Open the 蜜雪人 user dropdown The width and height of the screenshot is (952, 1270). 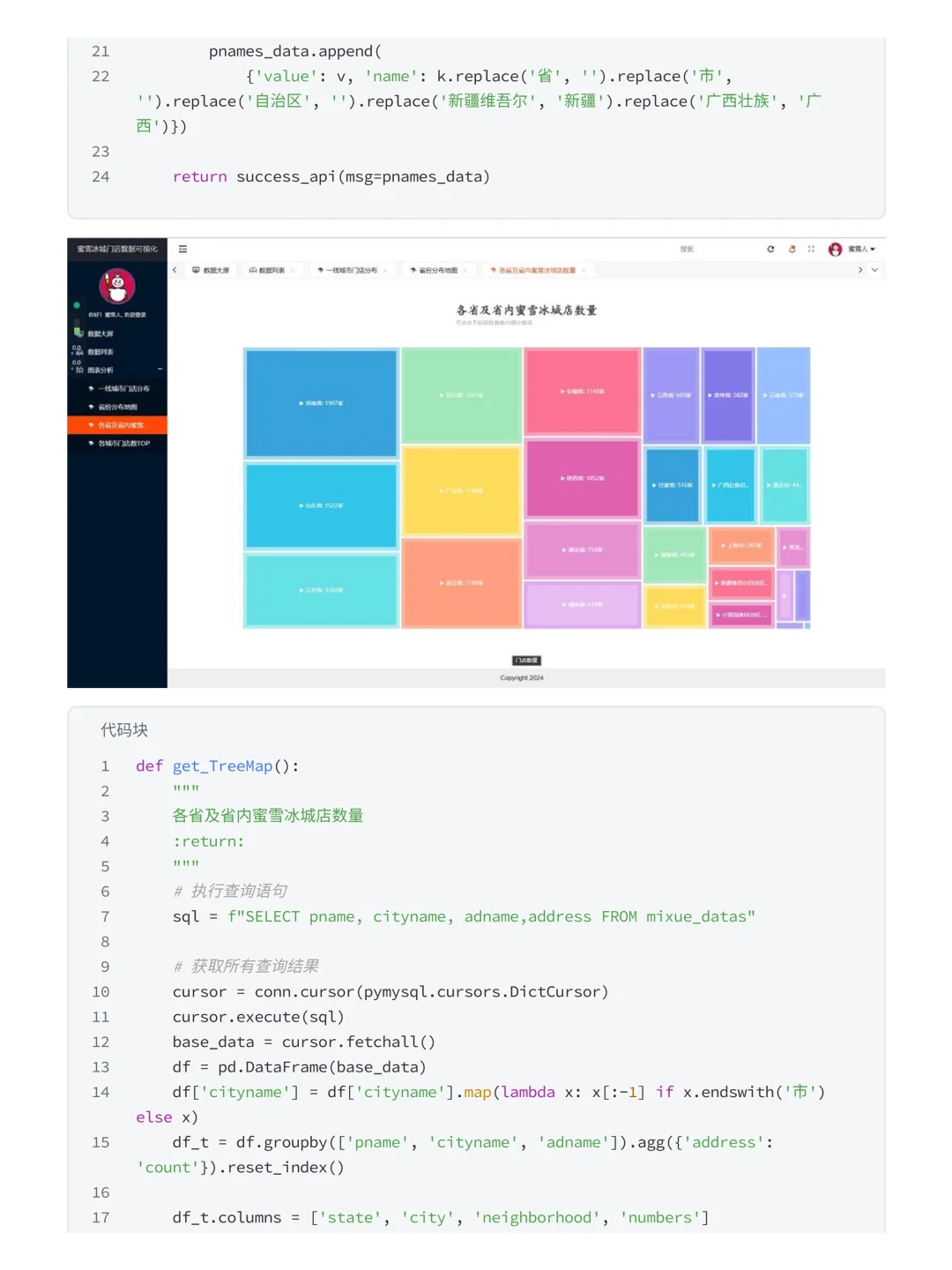[861, 250]
